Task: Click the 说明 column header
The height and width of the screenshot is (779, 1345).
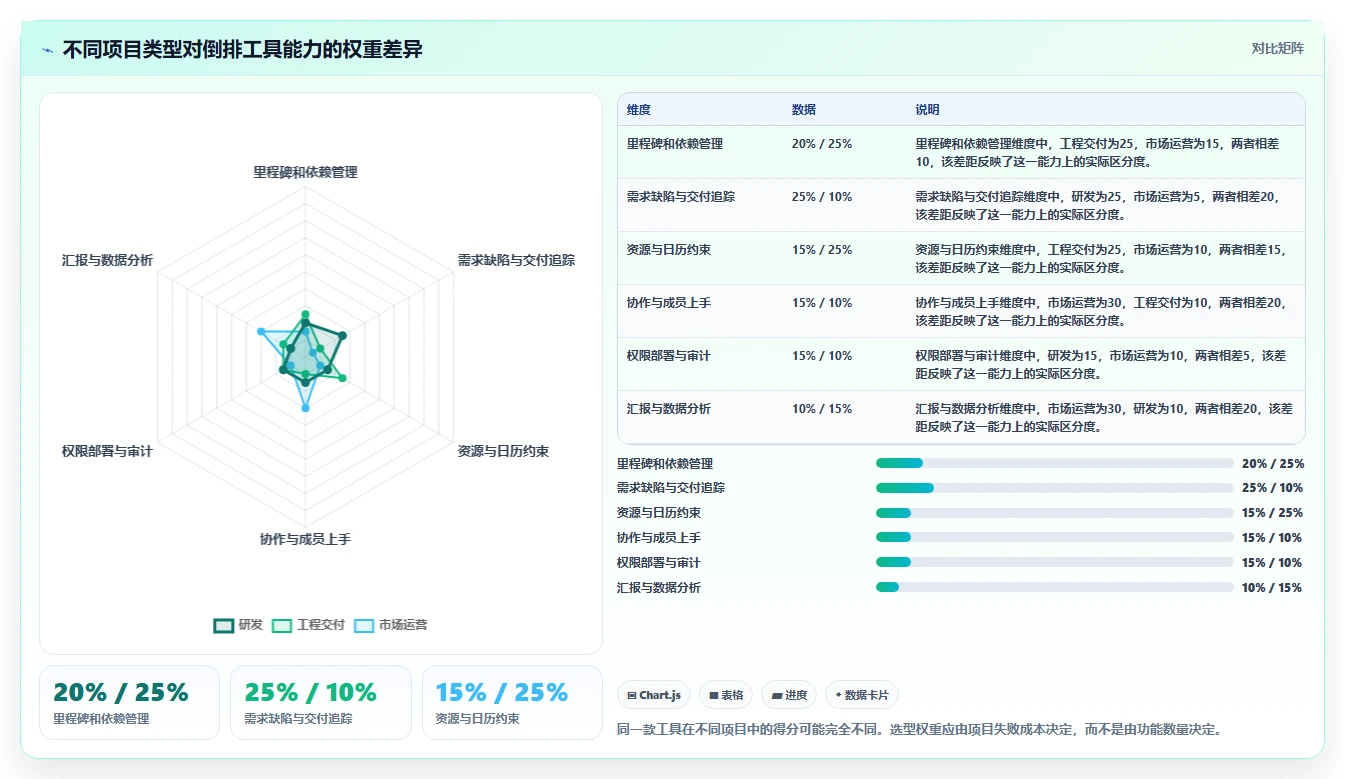Action: [x=927, y=110]
